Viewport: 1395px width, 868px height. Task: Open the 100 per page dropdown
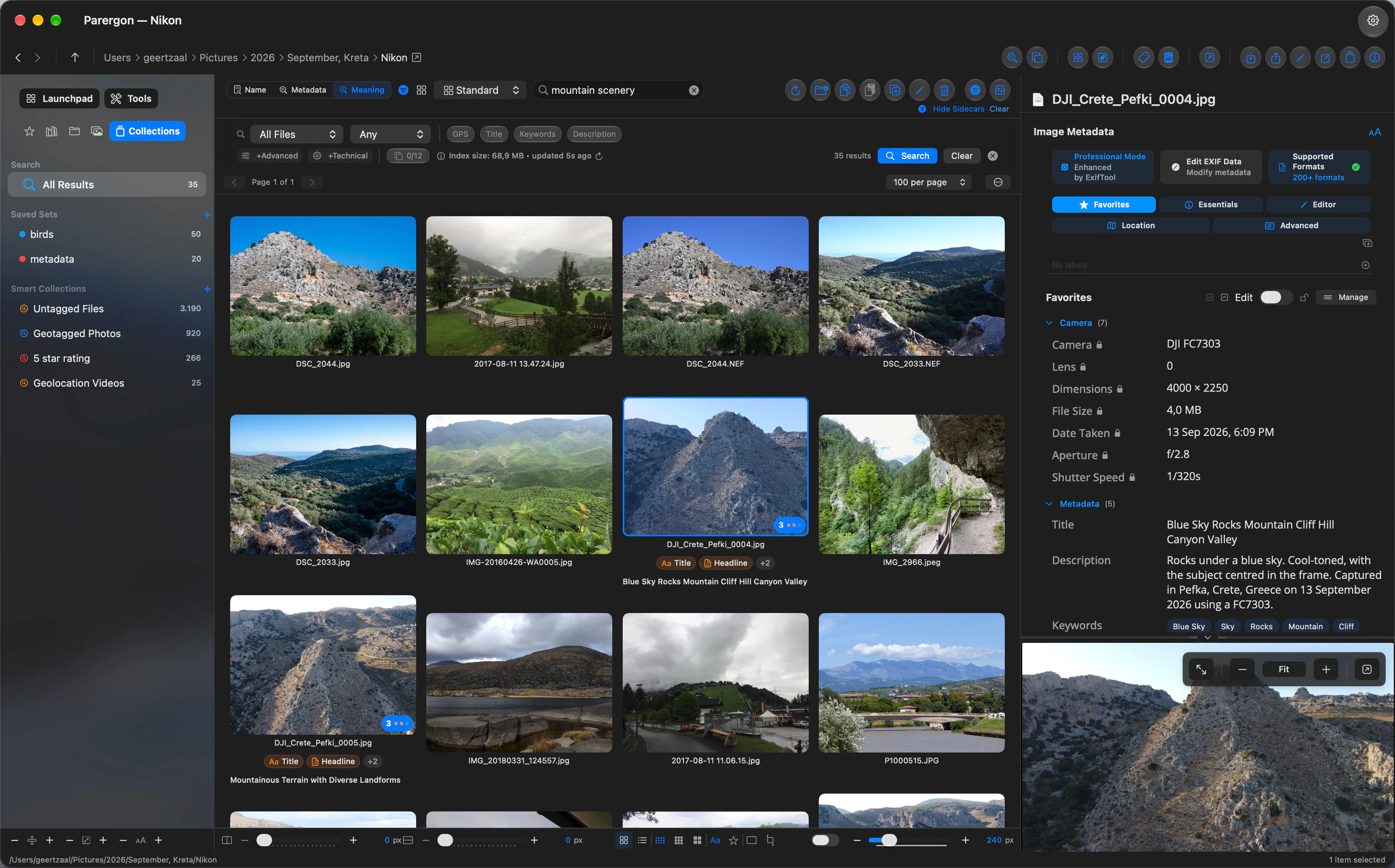(928, 183)
